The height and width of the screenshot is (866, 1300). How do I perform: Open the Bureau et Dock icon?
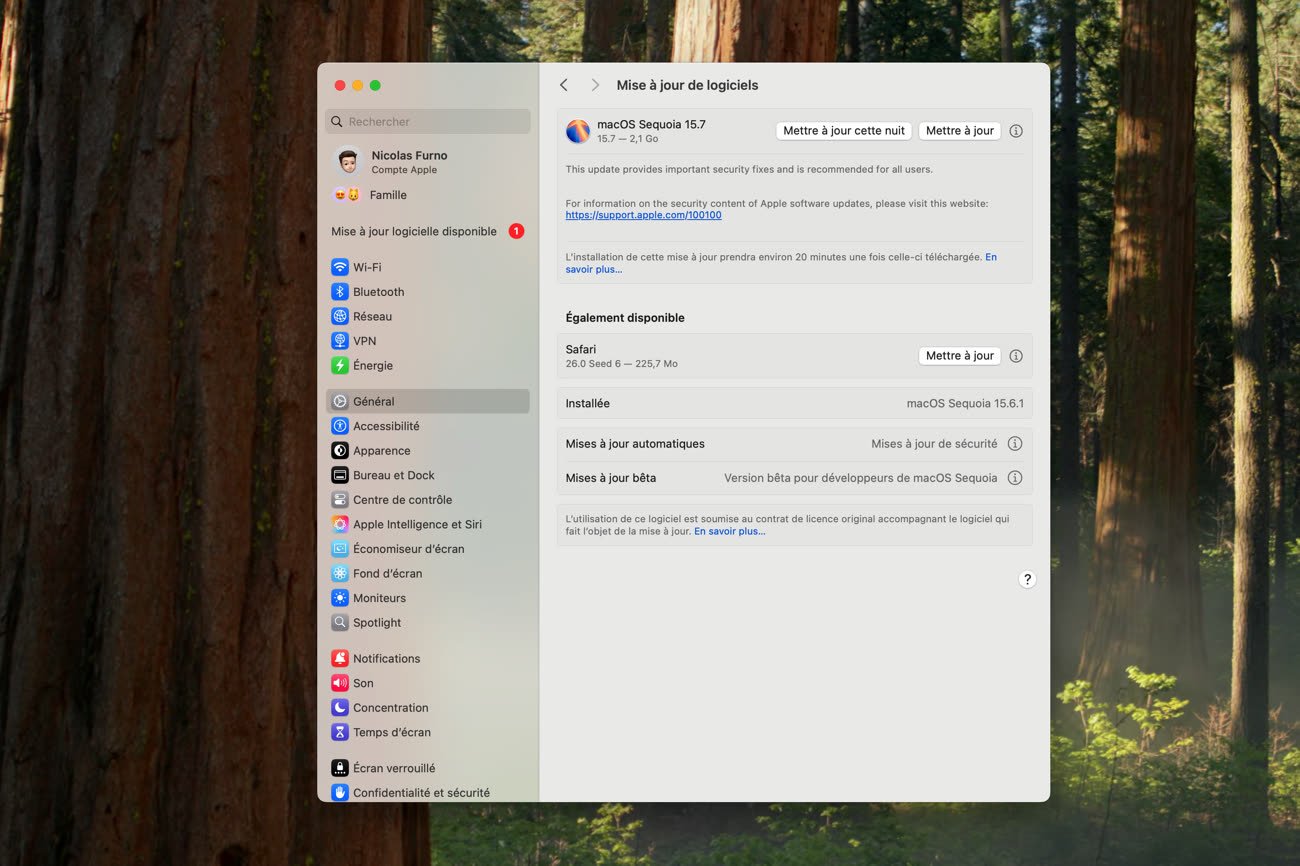pos(340,475)
